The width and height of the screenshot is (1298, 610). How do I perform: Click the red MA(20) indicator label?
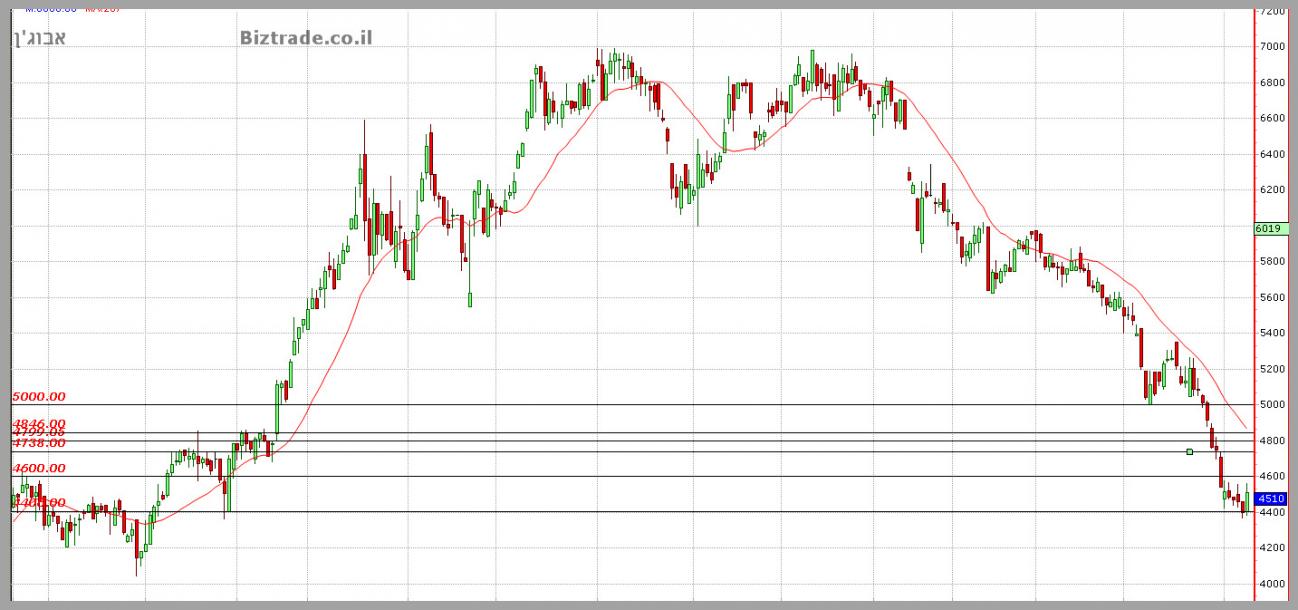[x=103, y=8]
